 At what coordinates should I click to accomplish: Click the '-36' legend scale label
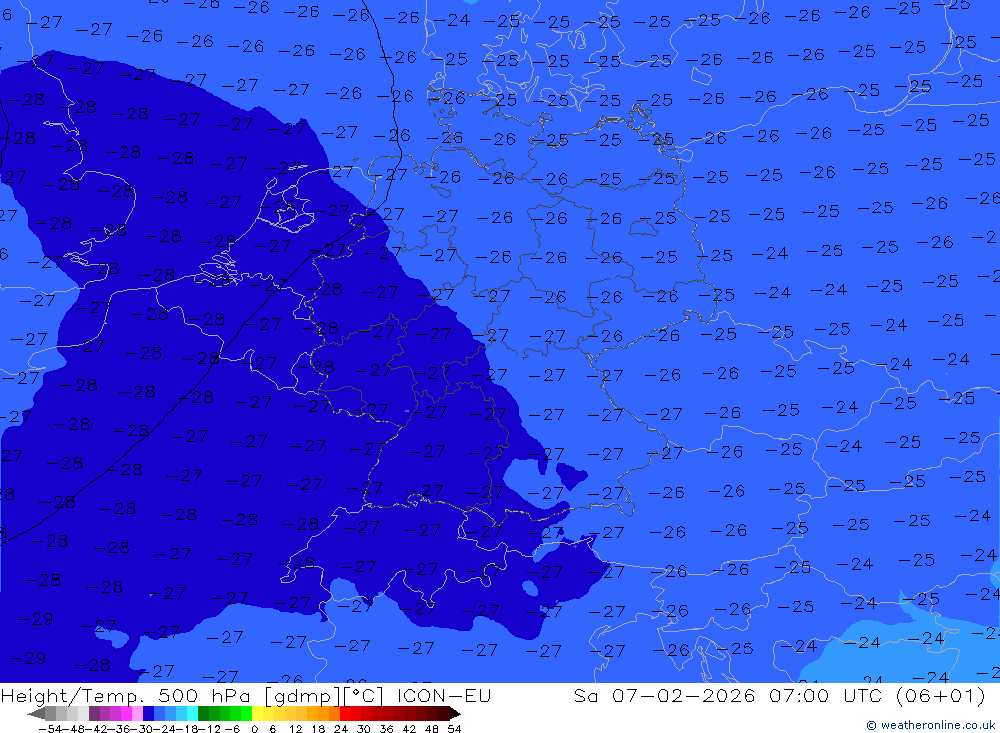pos(119,729)
